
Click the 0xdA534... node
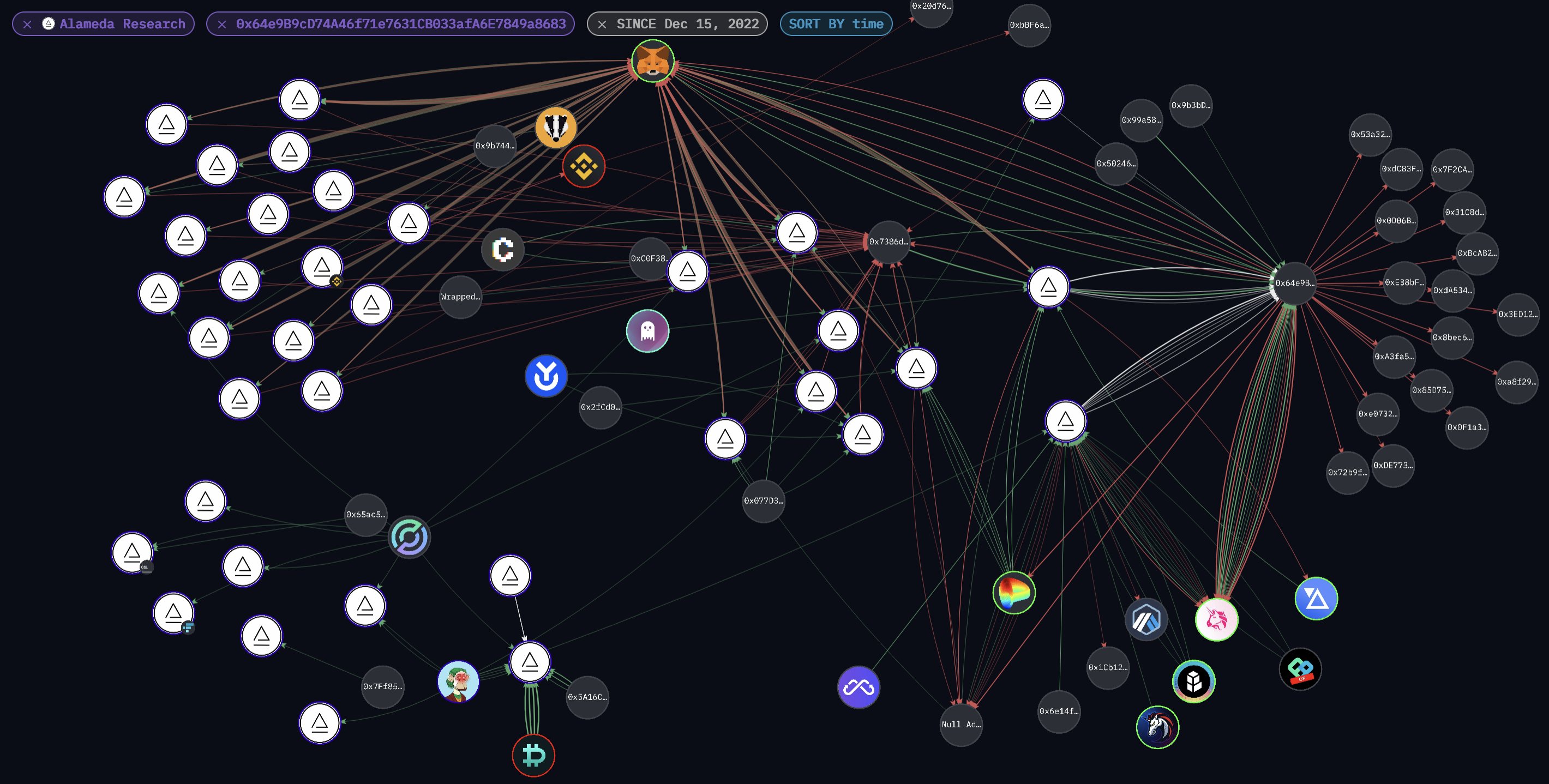[1453, 291]
